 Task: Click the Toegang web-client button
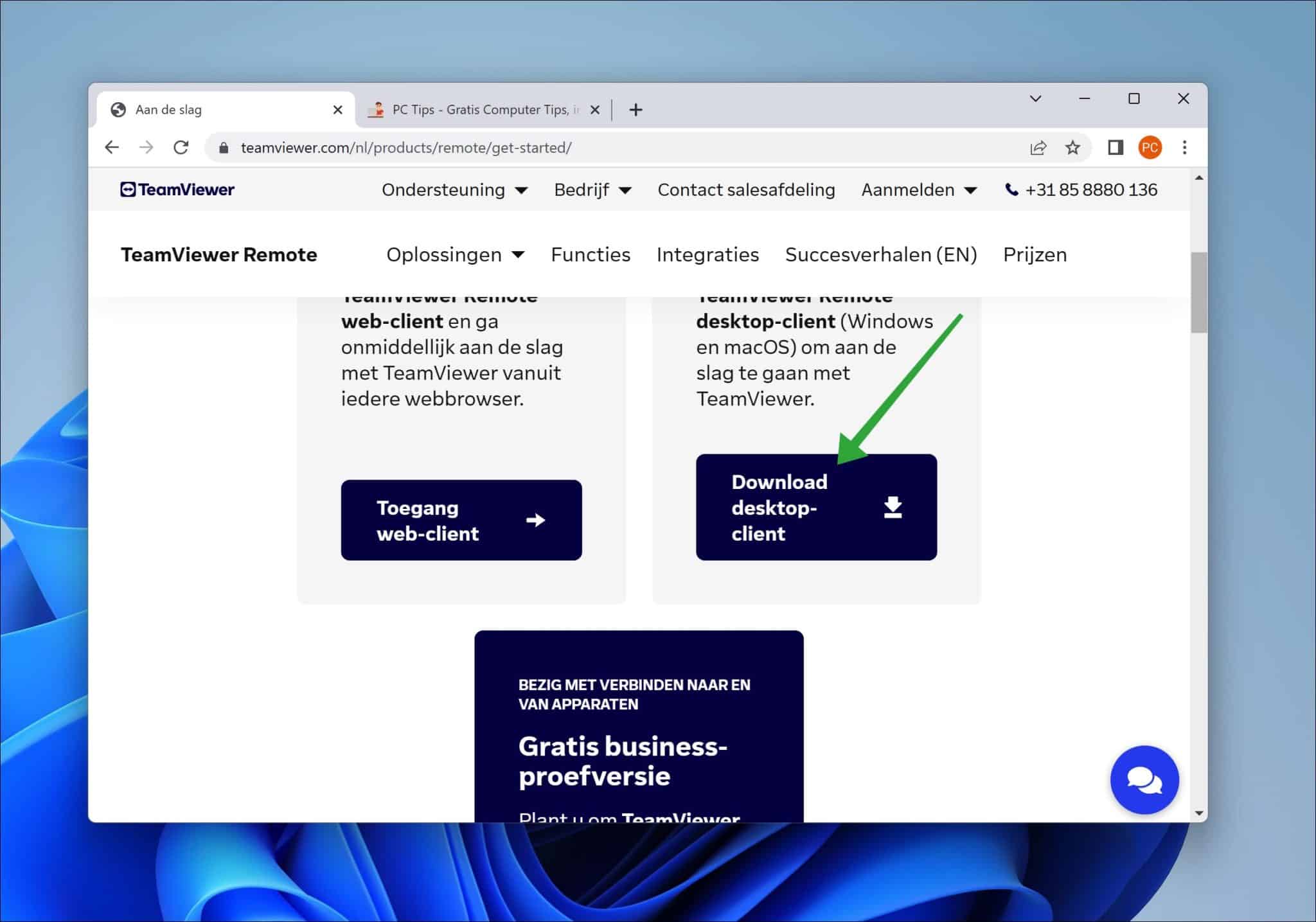(461, 520)
